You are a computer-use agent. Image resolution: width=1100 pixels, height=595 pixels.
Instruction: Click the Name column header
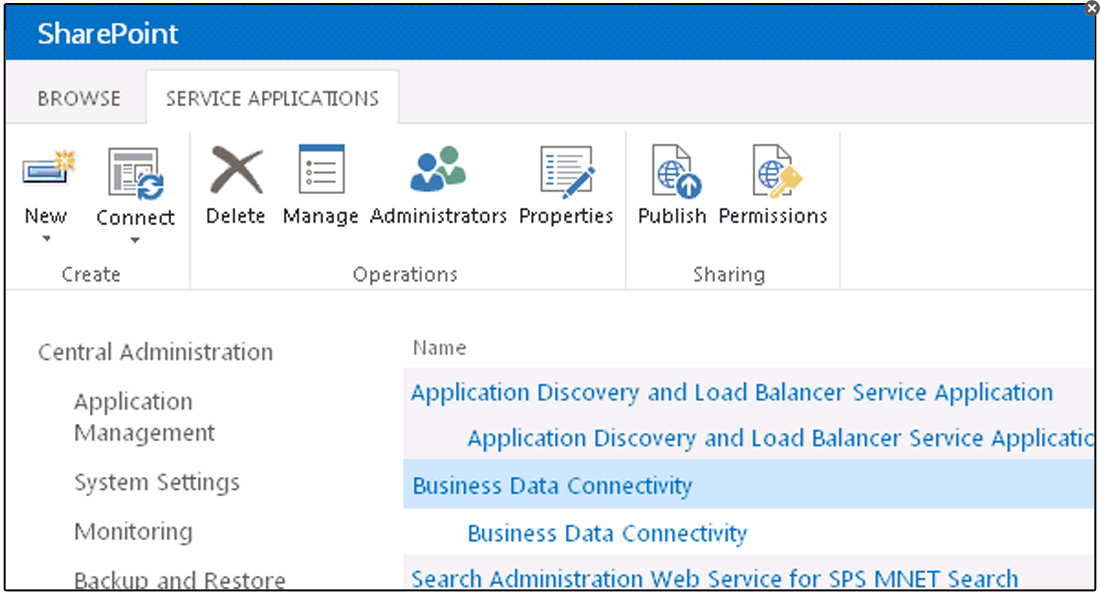coord(439,347)
